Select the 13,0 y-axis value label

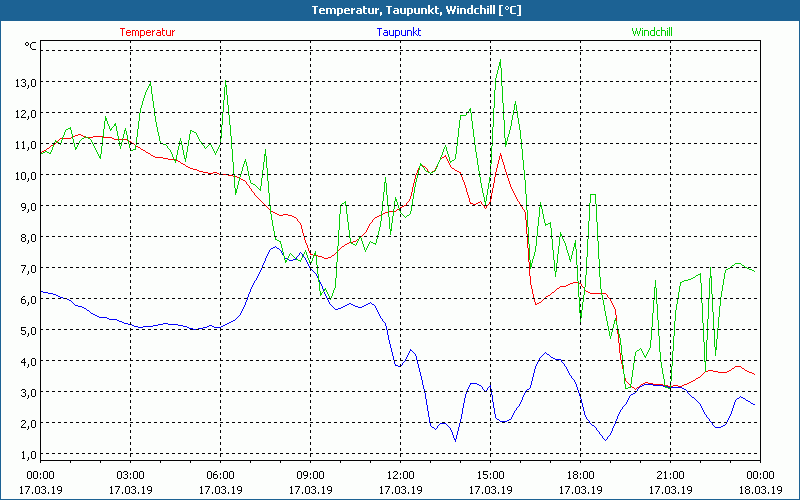tap(25, 82)
